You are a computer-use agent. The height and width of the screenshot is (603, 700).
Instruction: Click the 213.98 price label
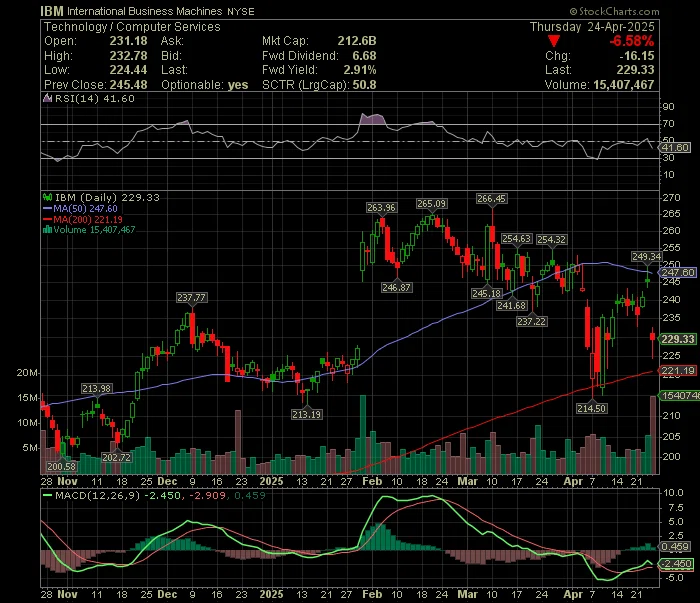click(96, 389)
